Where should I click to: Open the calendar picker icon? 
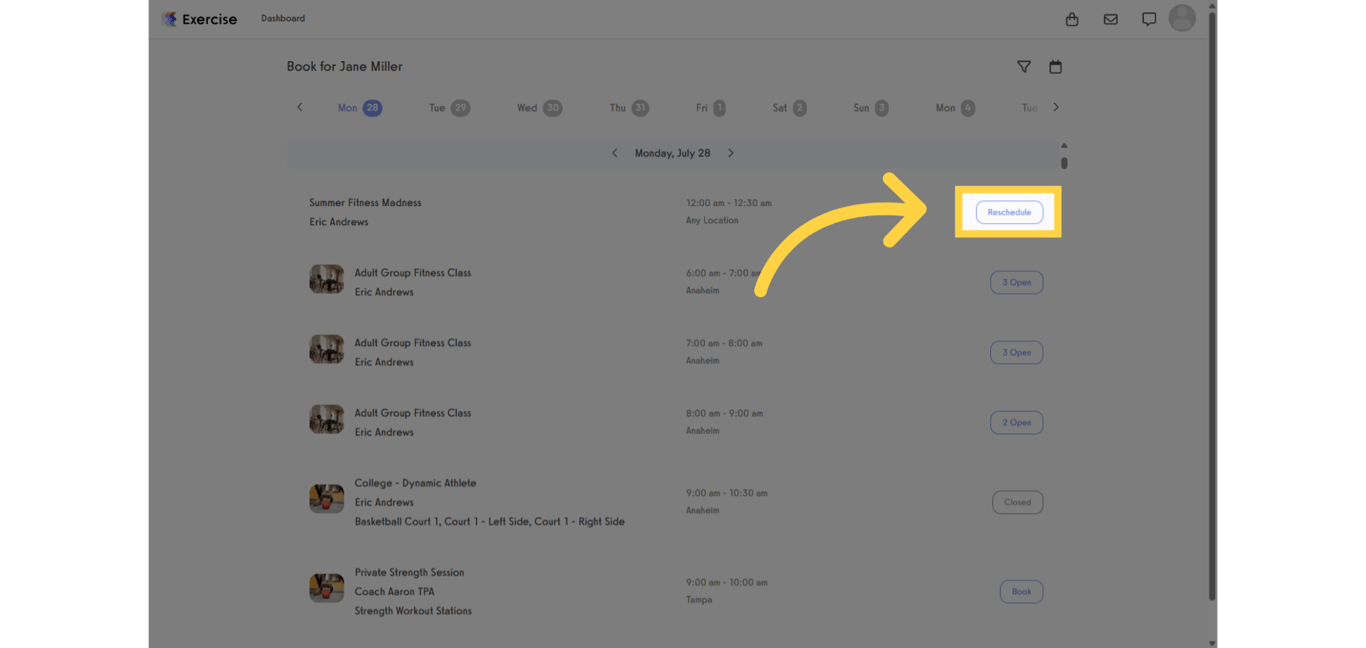pos(1055,66)
